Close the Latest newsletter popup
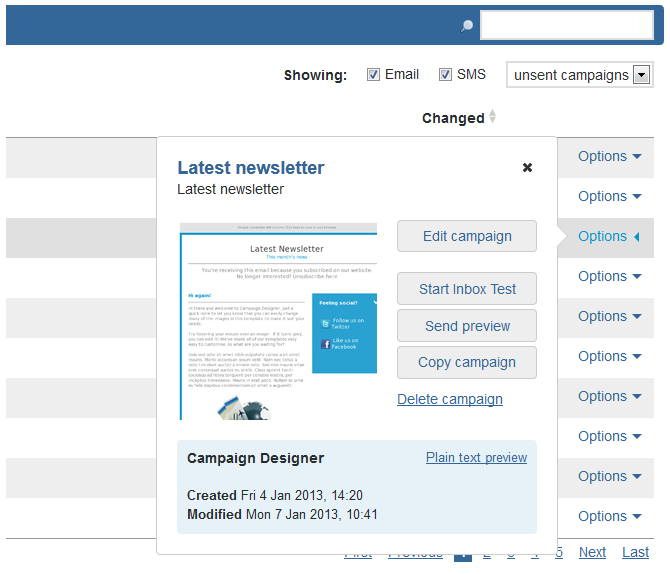 [x=527, y=168]
